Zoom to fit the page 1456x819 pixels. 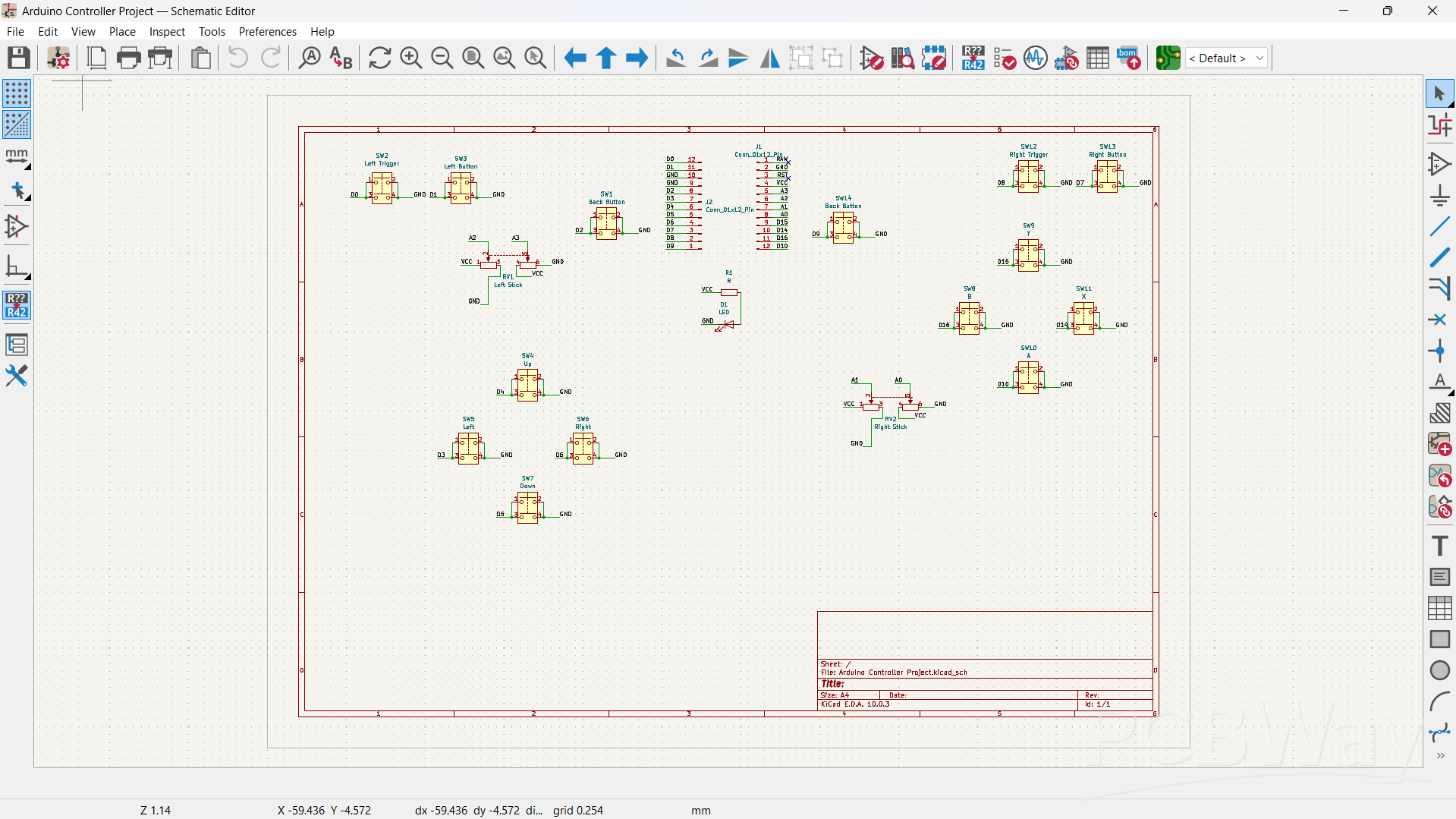pyautogui.click(x=473, y=58)
